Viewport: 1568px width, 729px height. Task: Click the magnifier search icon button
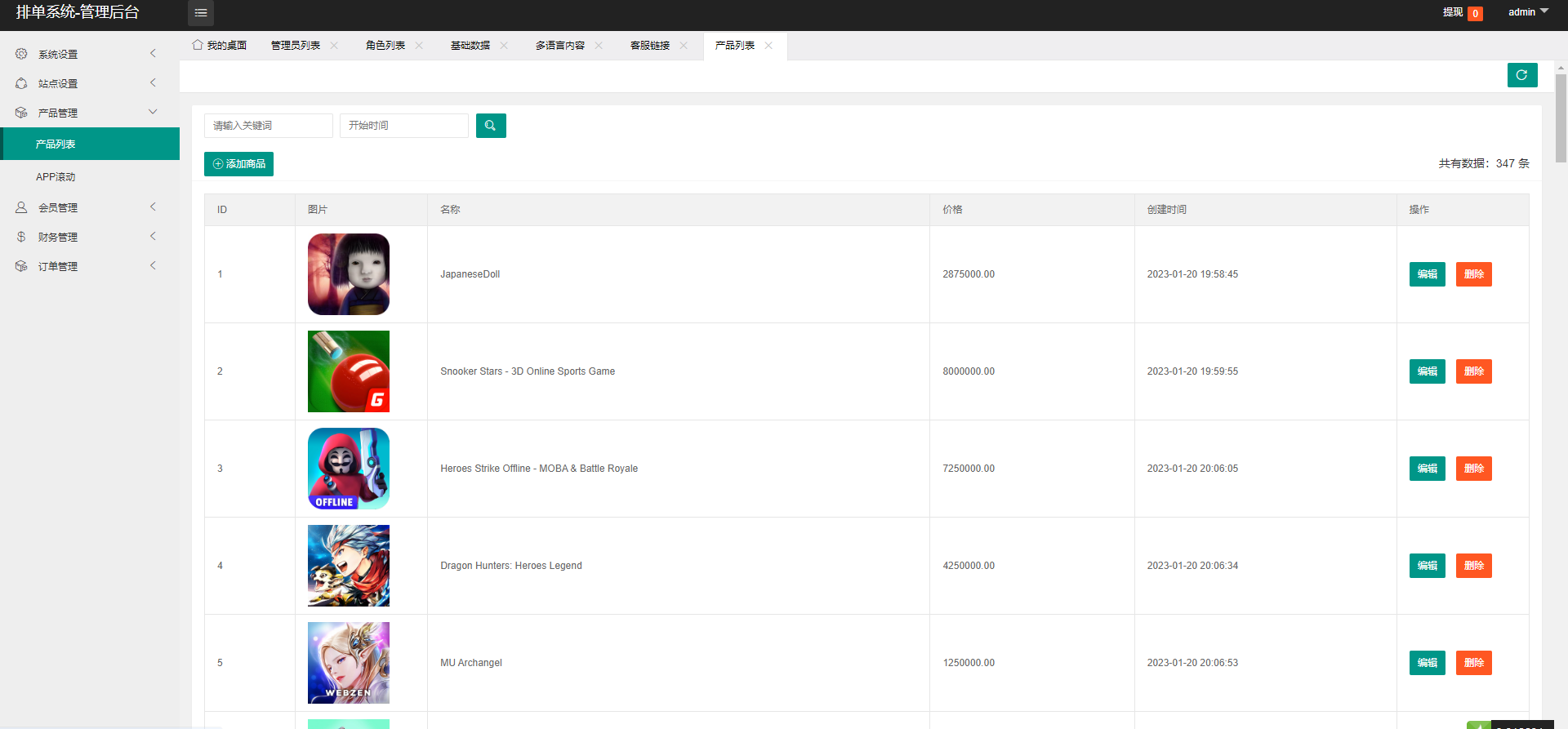(x=490, y=126)
